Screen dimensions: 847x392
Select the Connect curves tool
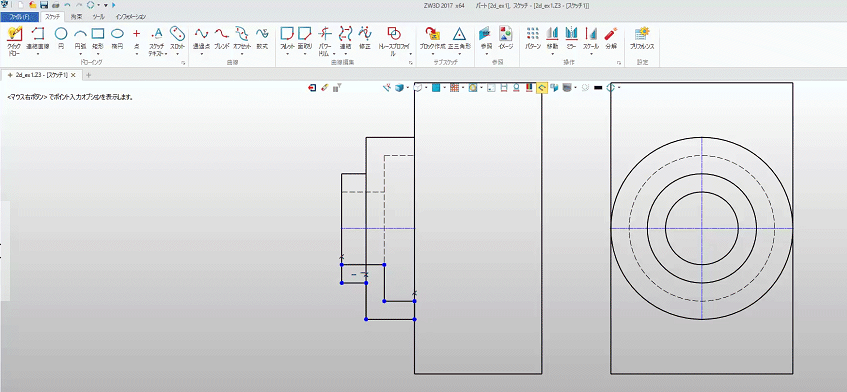(345, 39)
